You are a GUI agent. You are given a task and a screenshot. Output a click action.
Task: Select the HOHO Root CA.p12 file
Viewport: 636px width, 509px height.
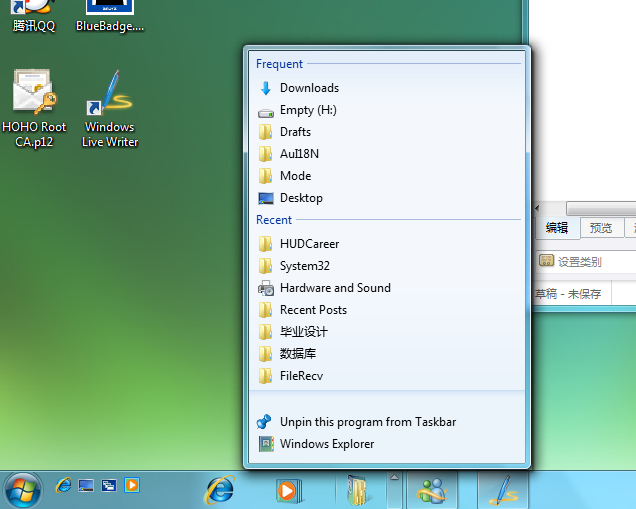(34, 109)
